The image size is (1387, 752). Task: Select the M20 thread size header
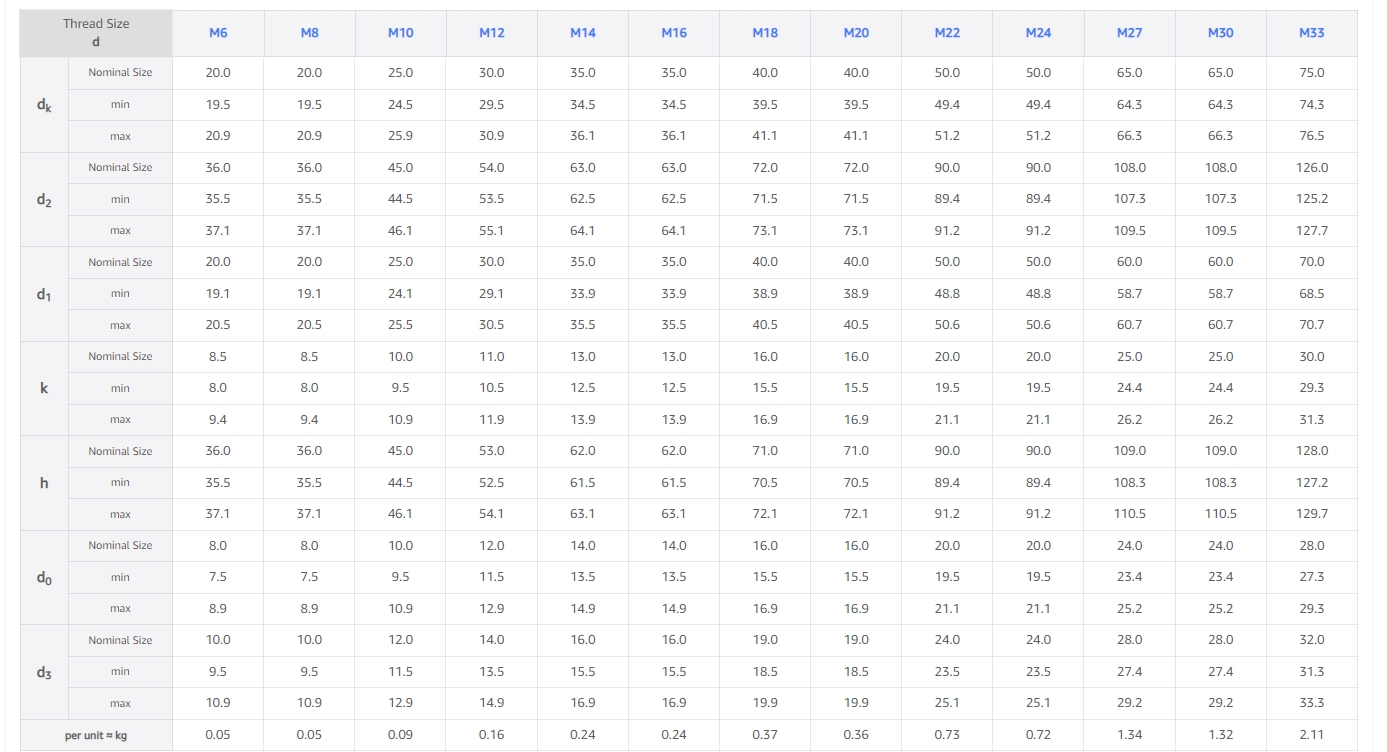856,33
